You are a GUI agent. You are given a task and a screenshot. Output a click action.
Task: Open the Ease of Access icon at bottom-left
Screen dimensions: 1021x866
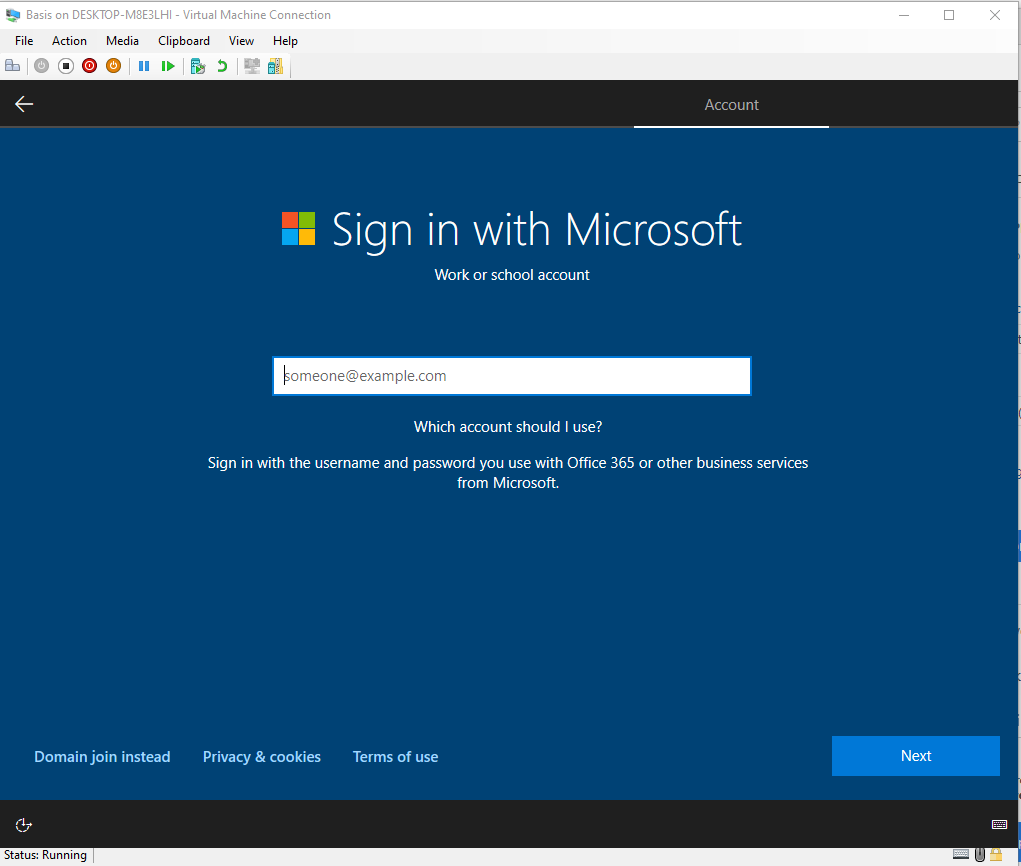[x=23, y=825]
